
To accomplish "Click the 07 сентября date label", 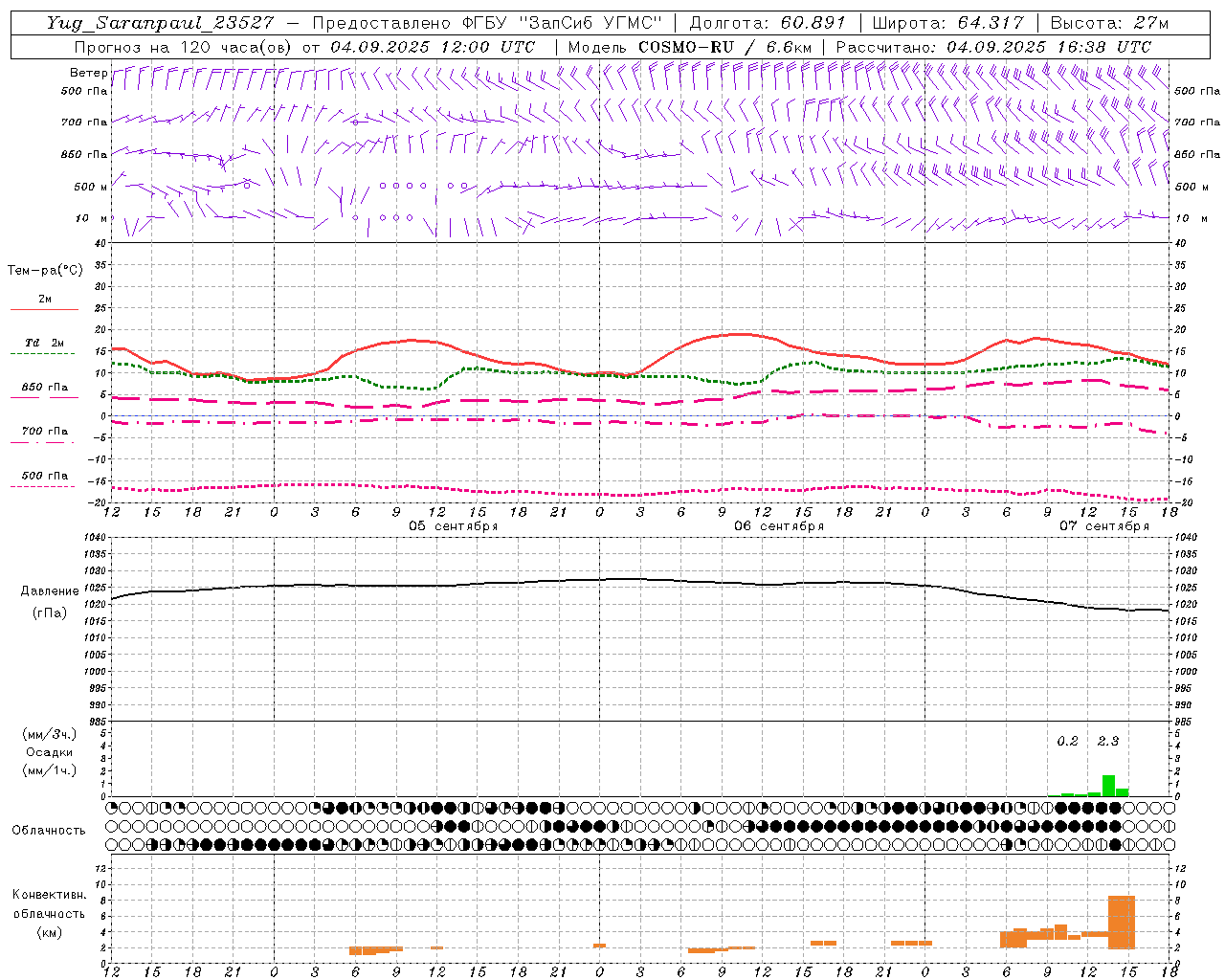I will point(1103,526).
